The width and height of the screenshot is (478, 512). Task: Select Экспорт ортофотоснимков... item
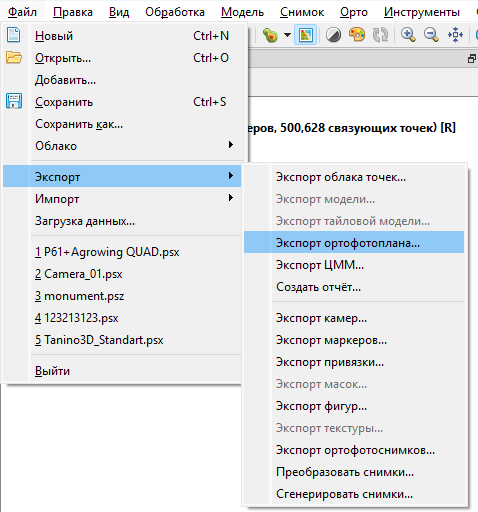[354, 450]
